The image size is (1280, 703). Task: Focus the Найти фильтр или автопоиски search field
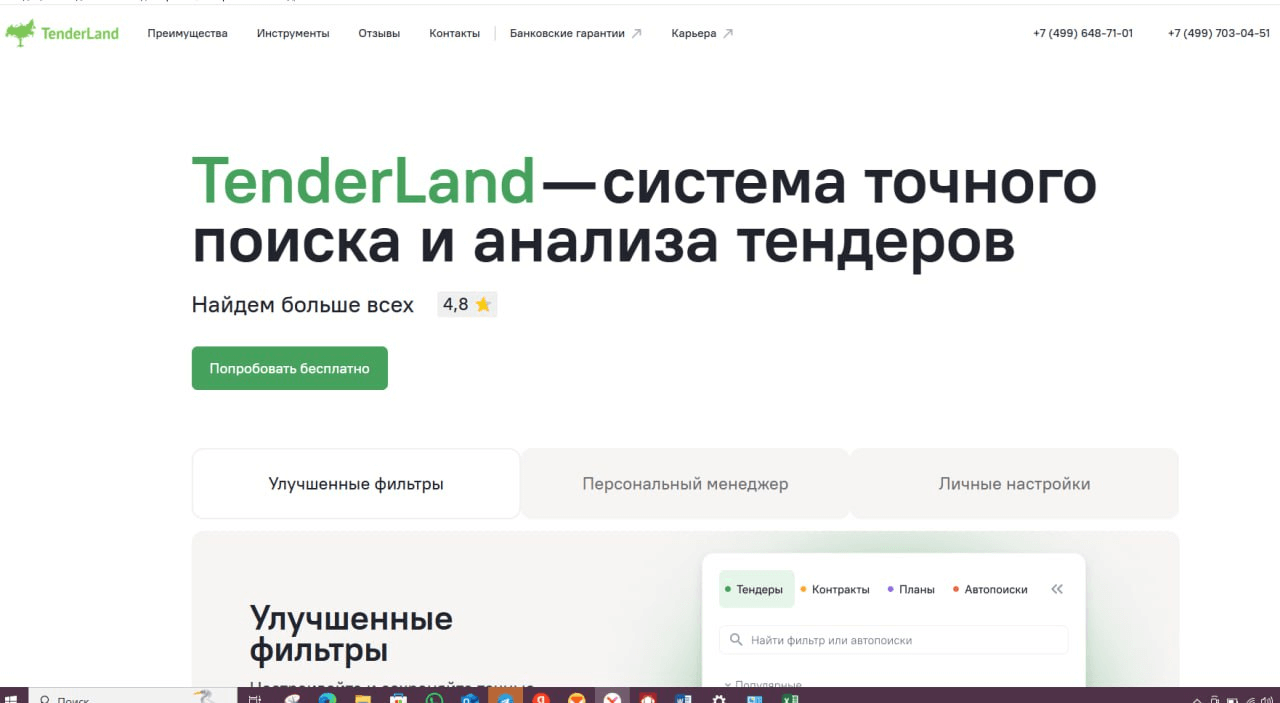[x=893, y=640]
